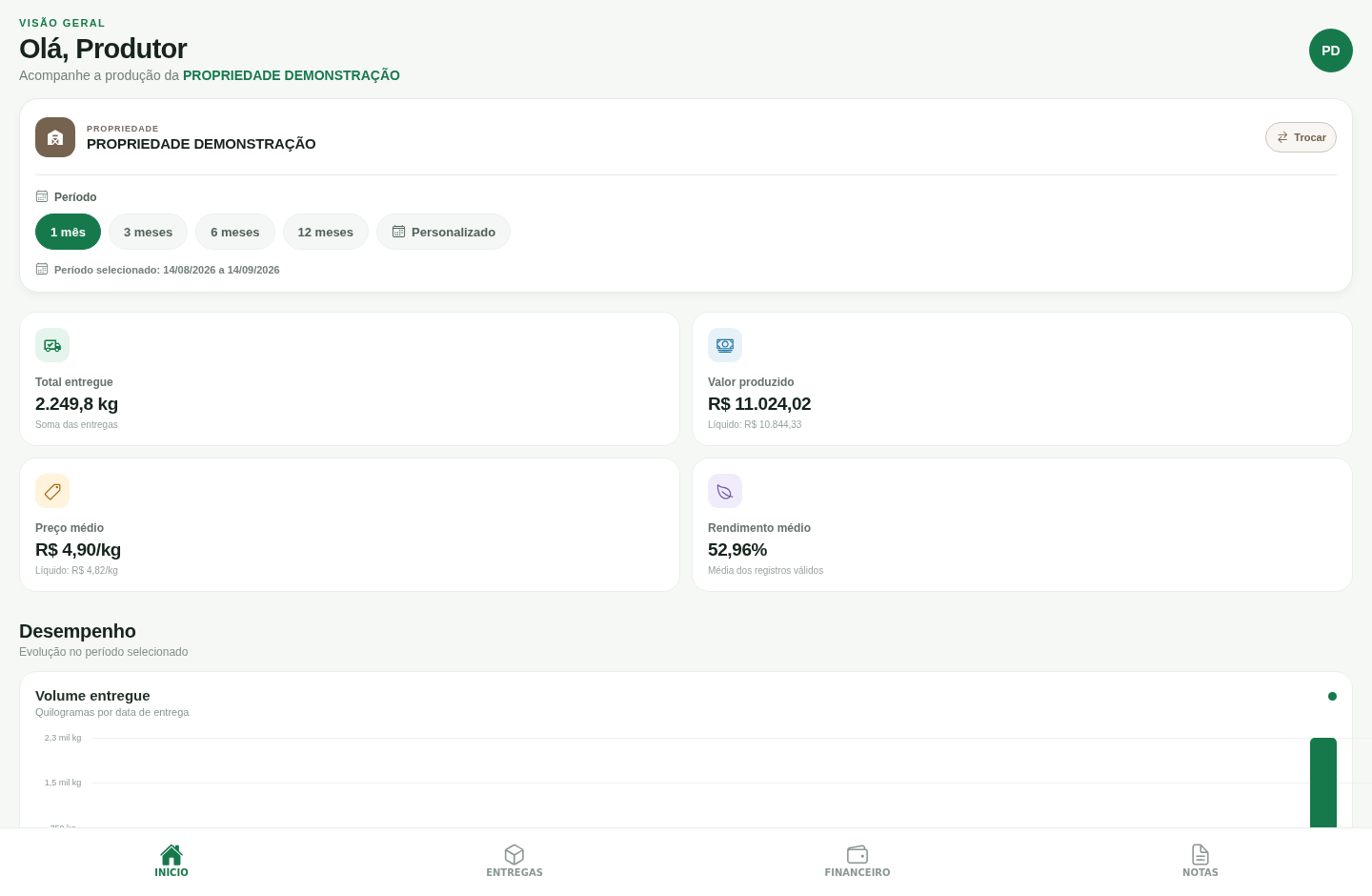This screenshot has width=1372, height=896.
Task: Click the 2,3 mil kg axis label
Action: tap(63, 738)
